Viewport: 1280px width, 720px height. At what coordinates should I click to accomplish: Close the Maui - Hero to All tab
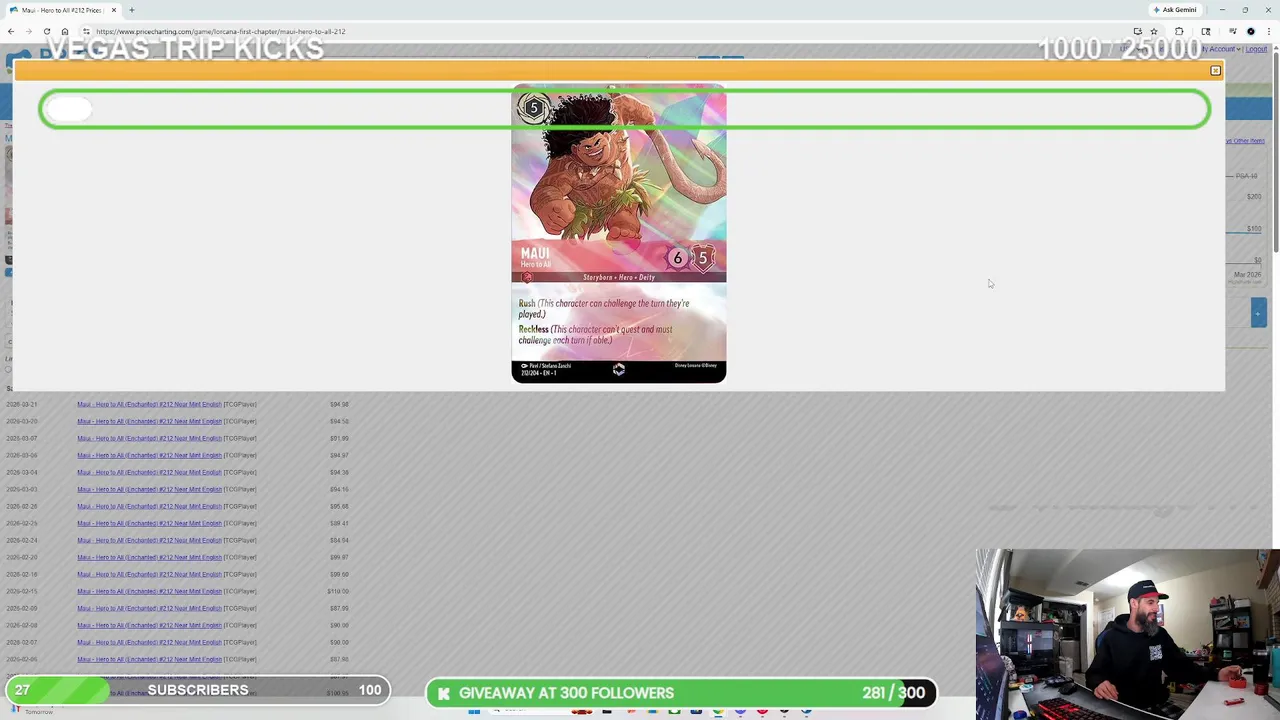113,10
